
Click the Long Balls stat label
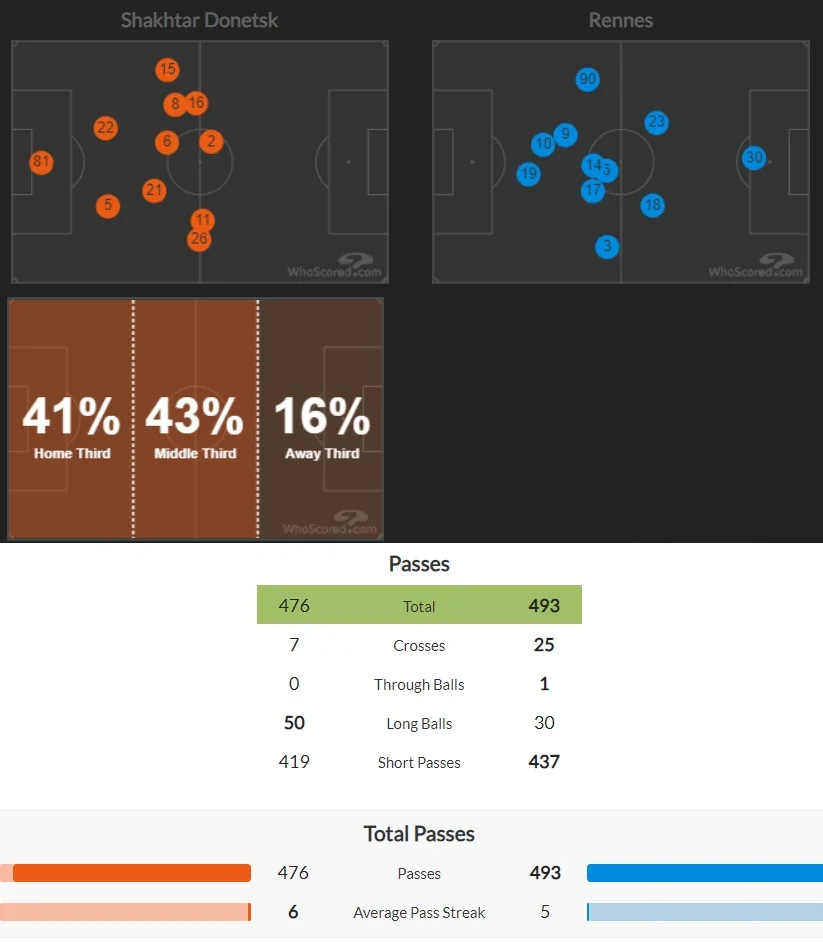(x=419, y=724)
